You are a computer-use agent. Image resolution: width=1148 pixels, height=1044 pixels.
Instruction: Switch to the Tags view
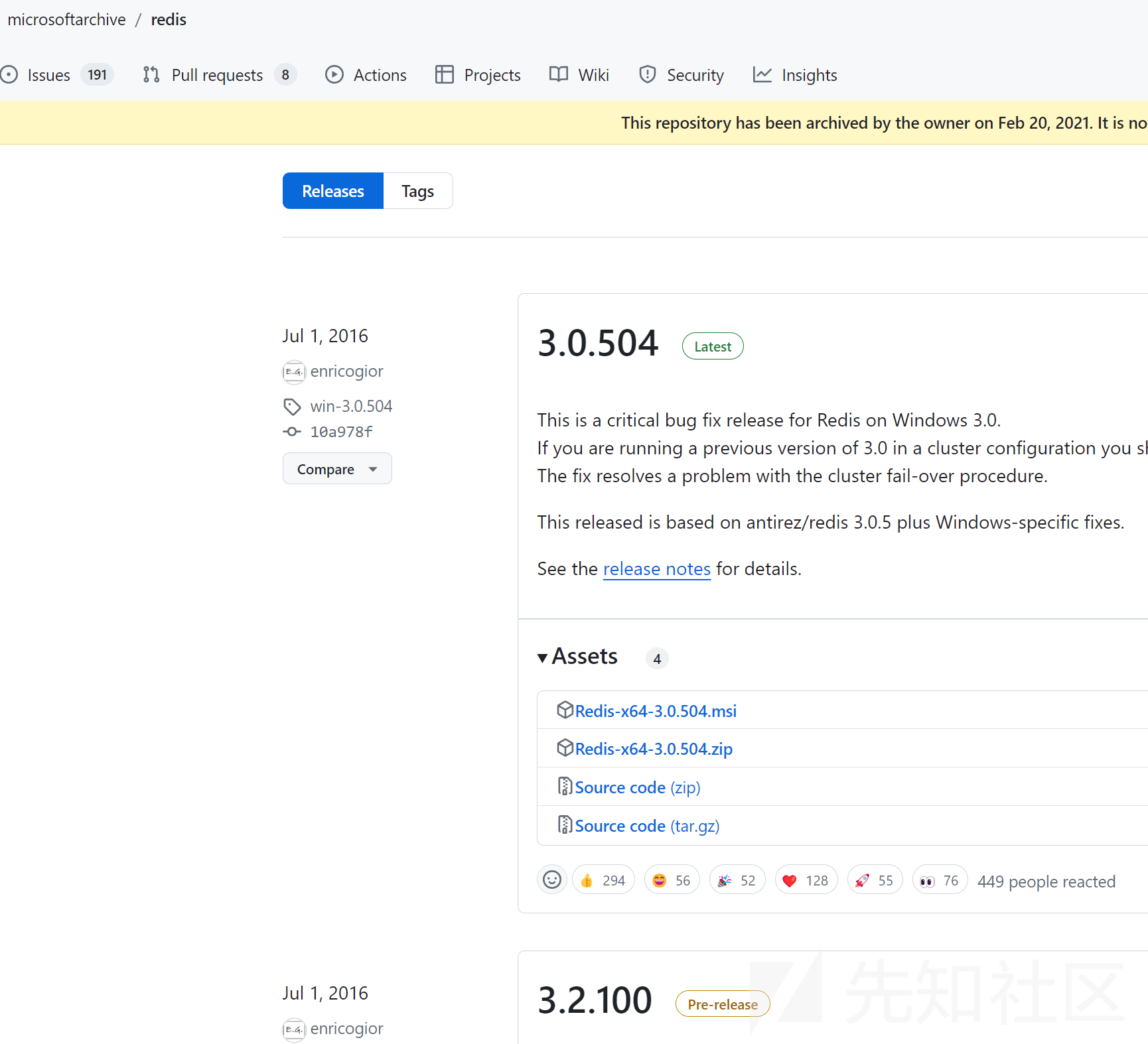[418, 191]
